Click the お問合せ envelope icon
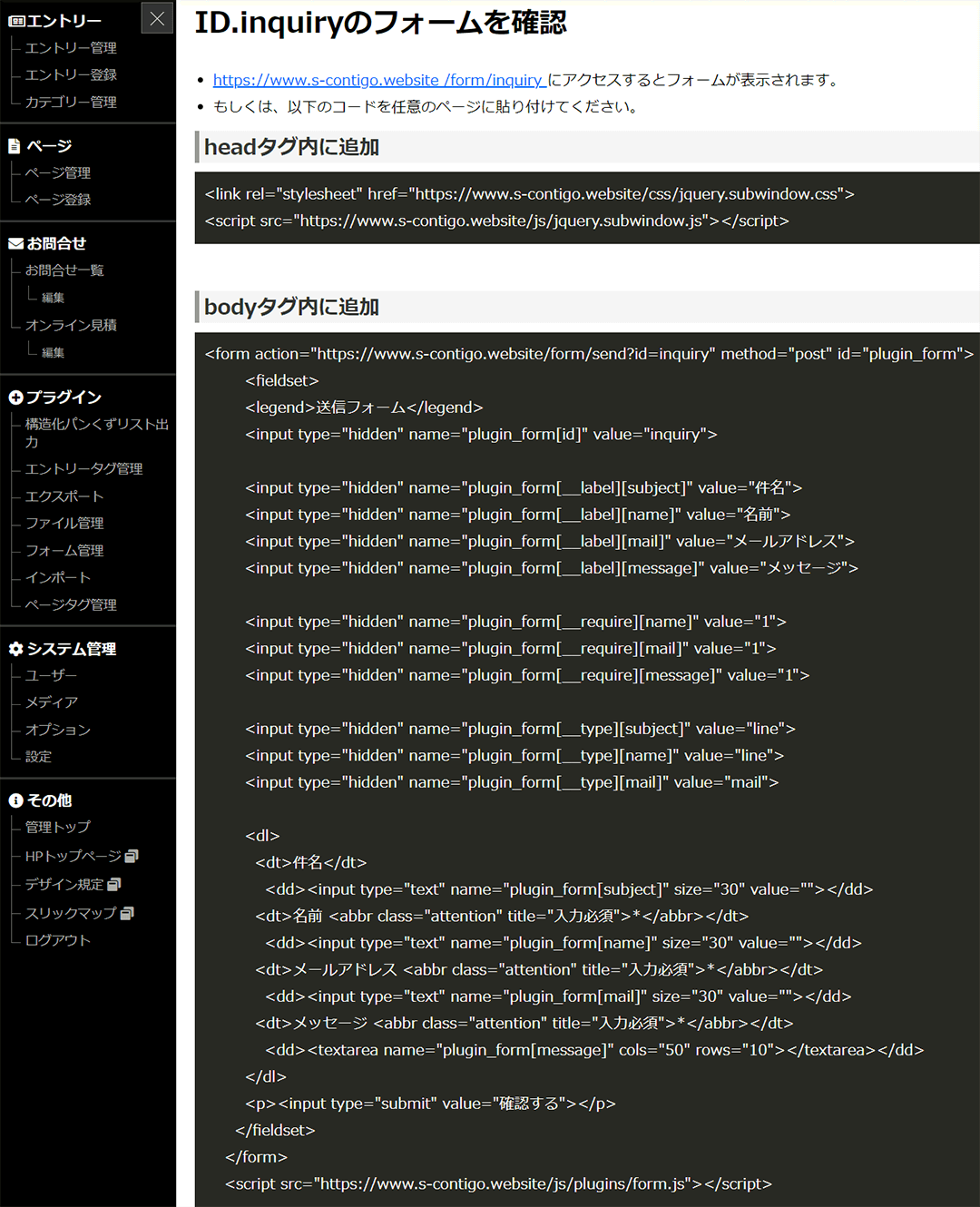The width and height of the screenshot is (980, 1207). [x=15, y=243]
